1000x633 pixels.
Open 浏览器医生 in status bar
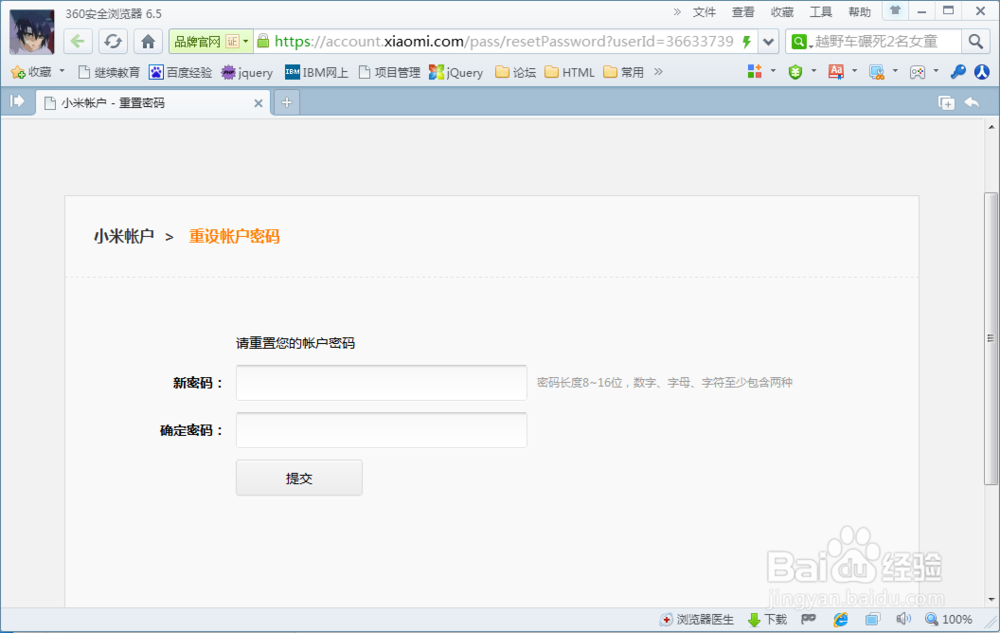[697, 620]
